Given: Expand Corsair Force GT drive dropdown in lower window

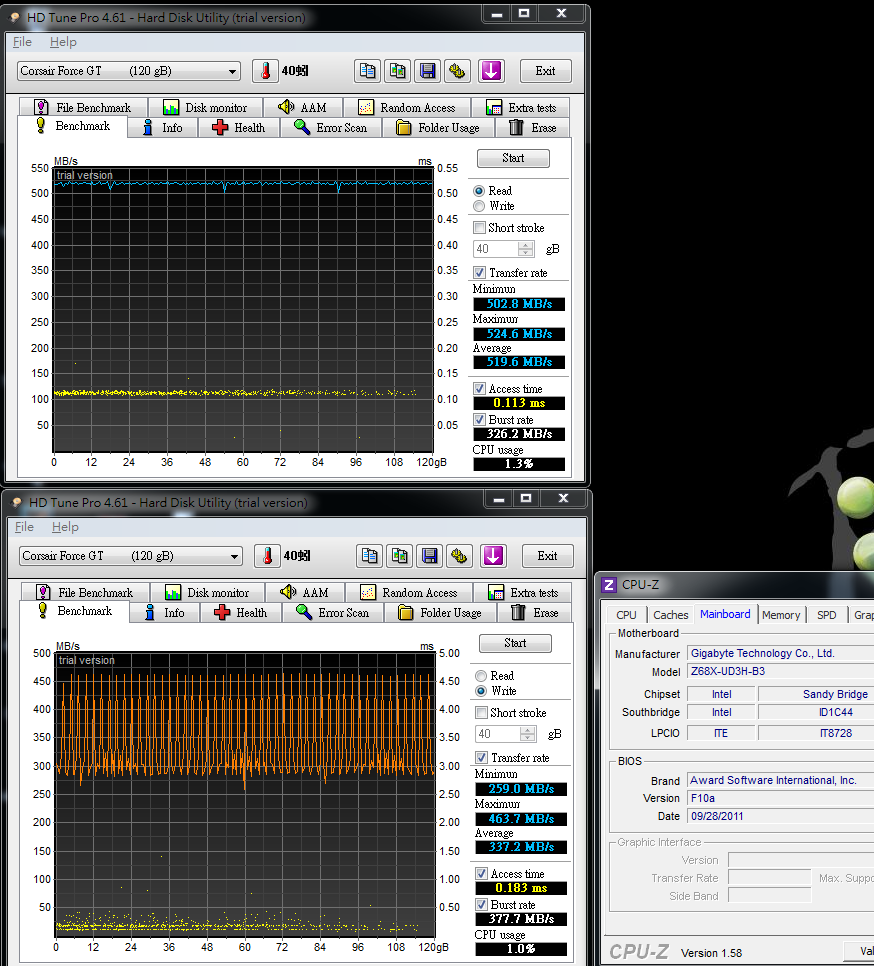Looking at the screenshot, I should 233,556.
